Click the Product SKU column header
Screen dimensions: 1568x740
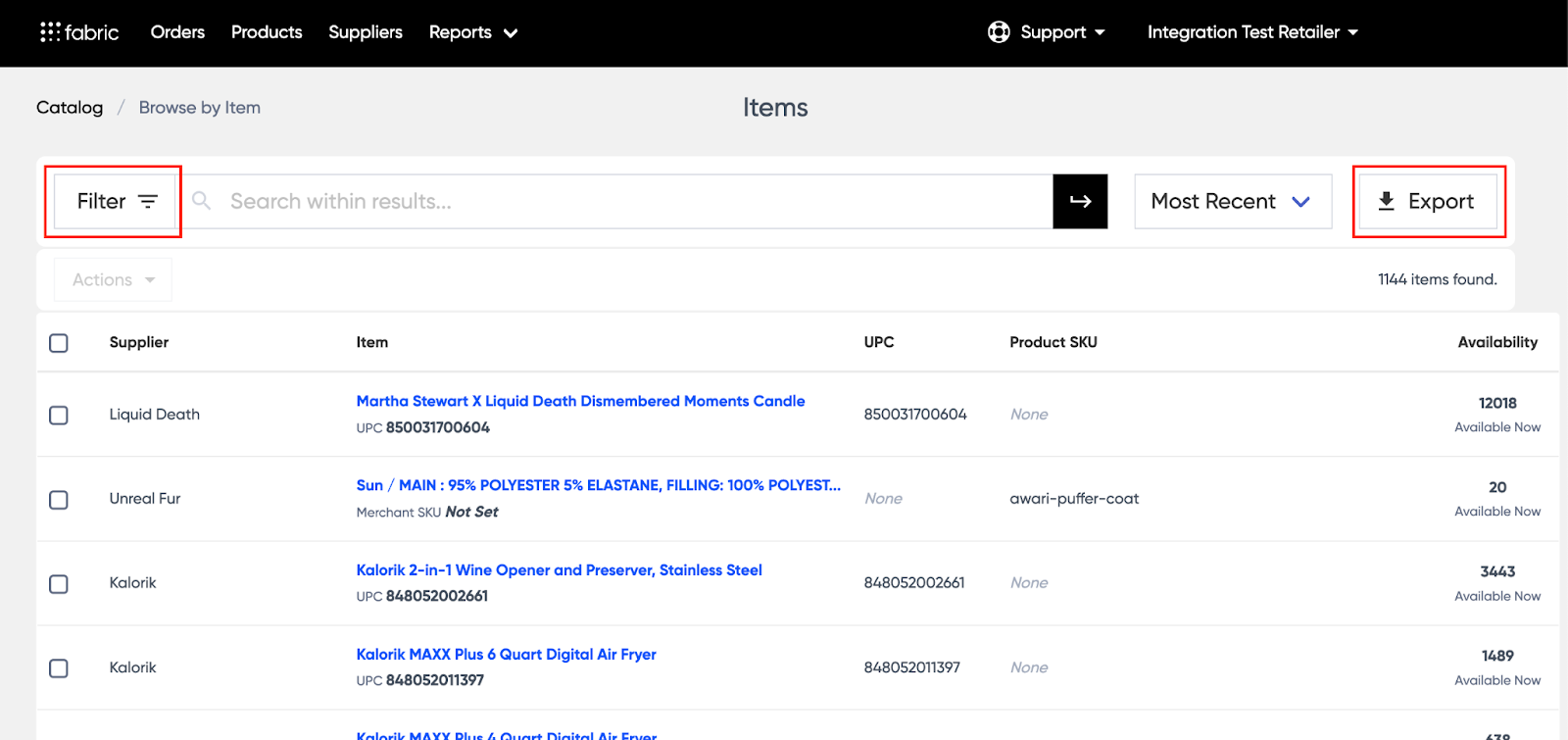1053,342
